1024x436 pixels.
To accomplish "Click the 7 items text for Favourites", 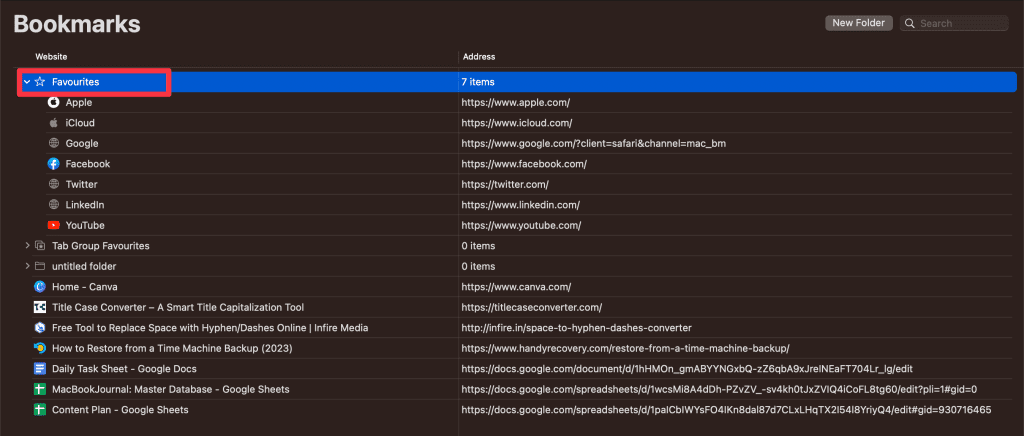I will point(478,82).
